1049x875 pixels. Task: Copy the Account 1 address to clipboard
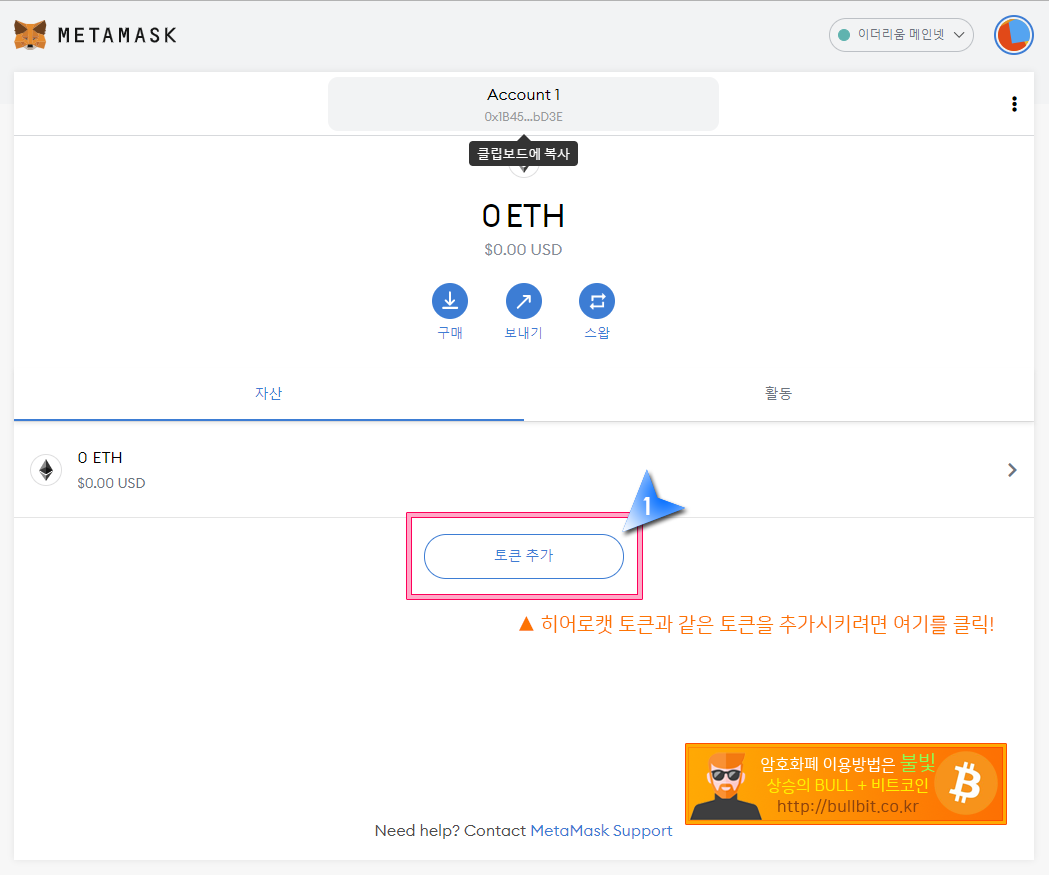click(x=523, y=104)
